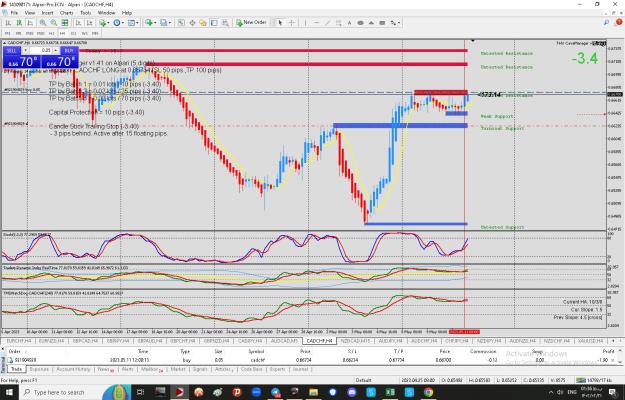Switch to MN timeframe
This screenshot has width=625, height=400.
95,33
